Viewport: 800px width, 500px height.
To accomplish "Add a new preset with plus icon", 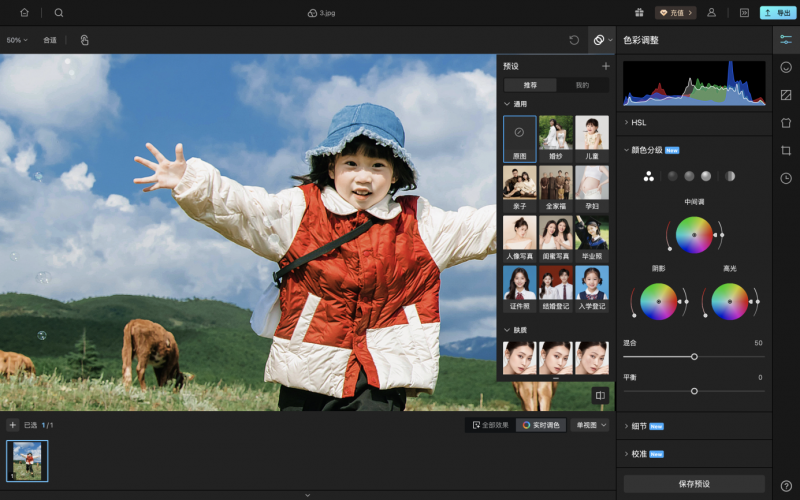I will point(605,66).
